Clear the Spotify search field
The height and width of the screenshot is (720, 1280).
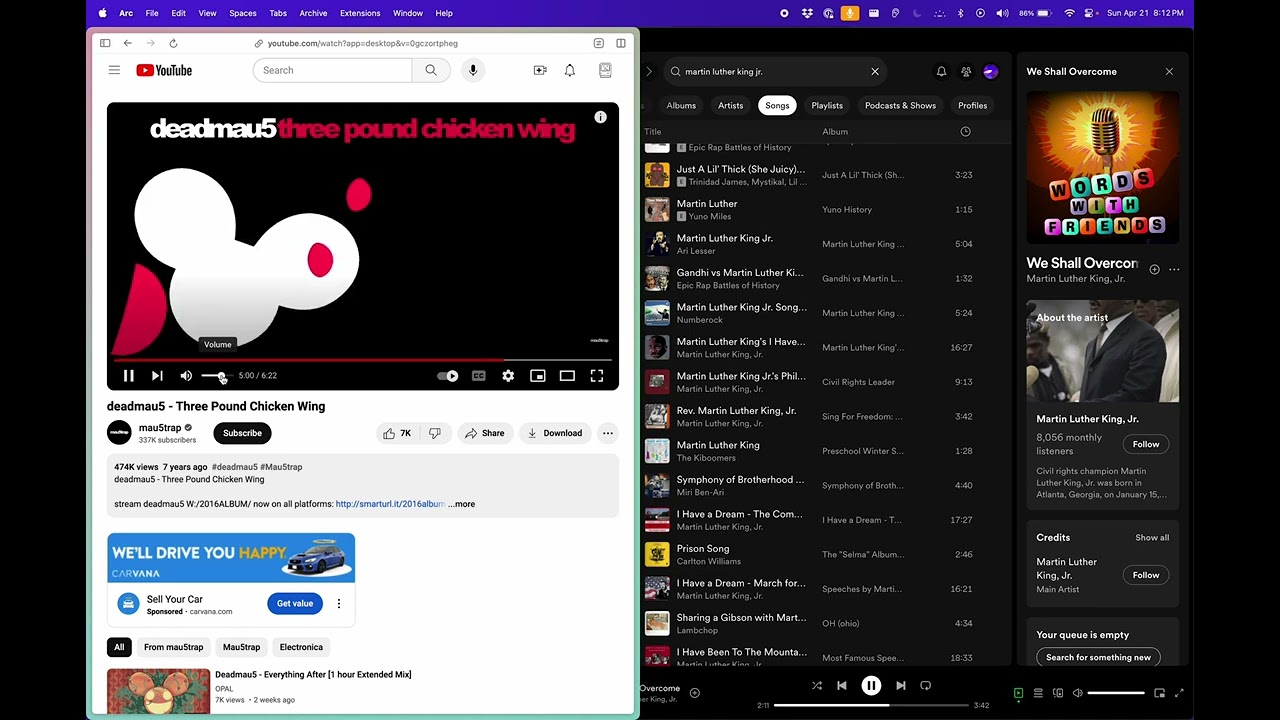(x=875, y=72)
